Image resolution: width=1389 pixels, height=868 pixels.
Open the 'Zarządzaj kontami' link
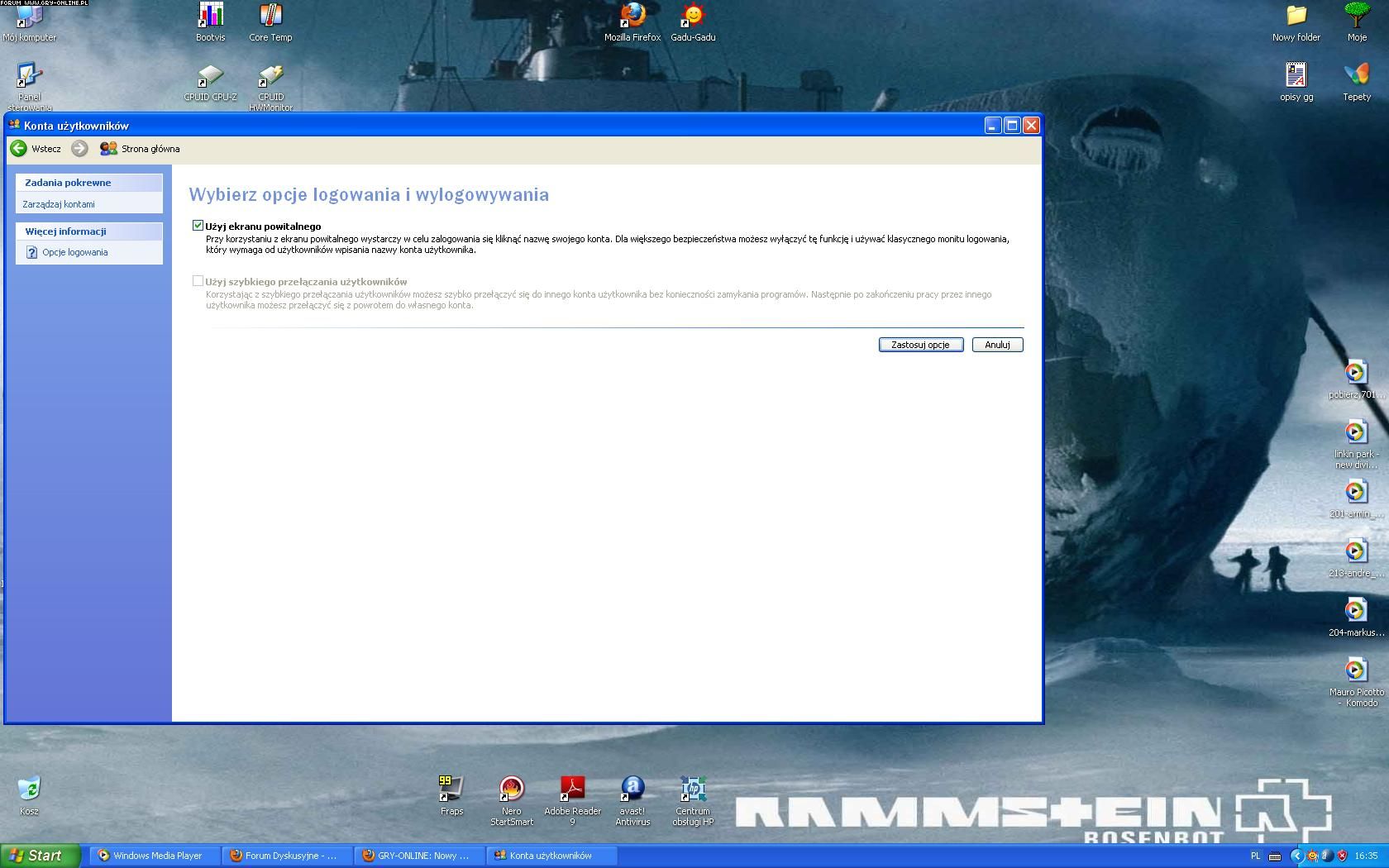pos(59,204)
